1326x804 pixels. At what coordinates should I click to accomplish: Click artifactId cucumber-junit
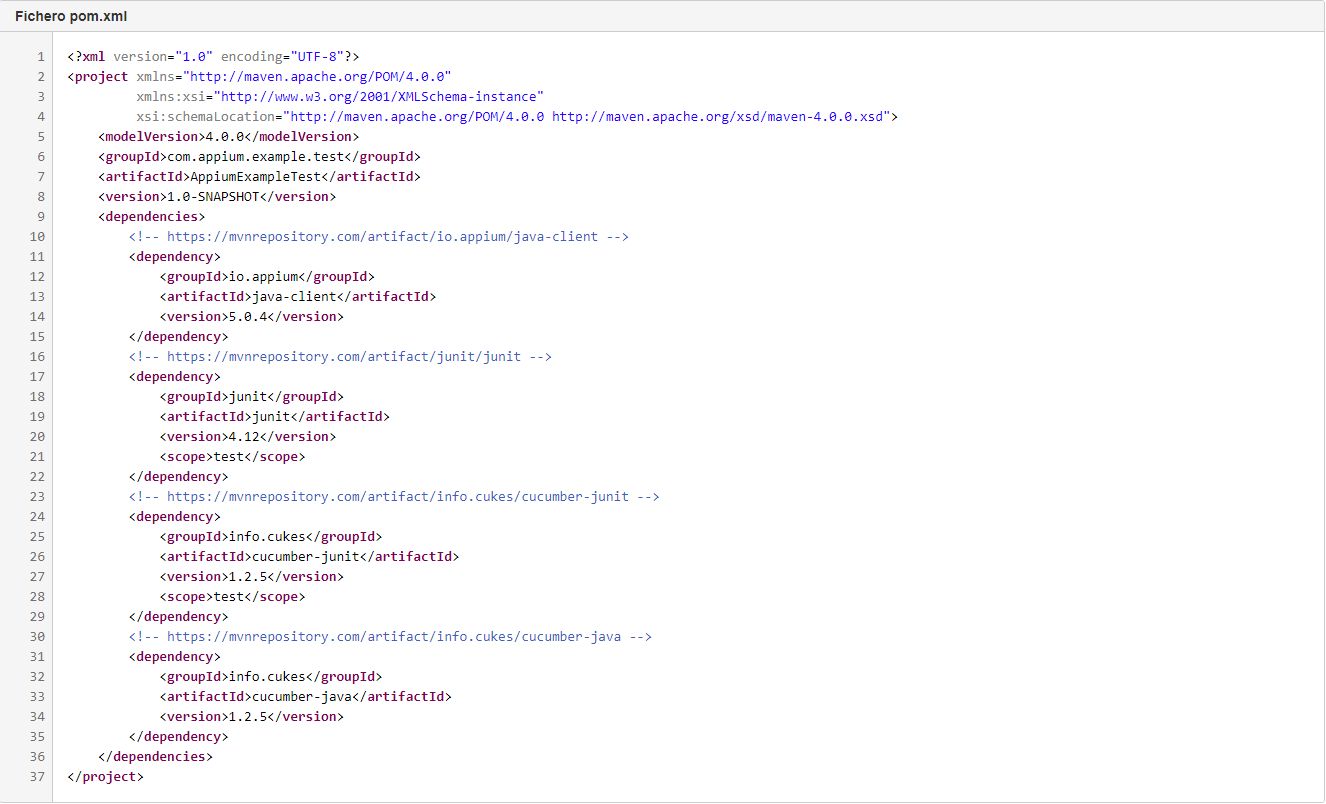click(309, 556)
